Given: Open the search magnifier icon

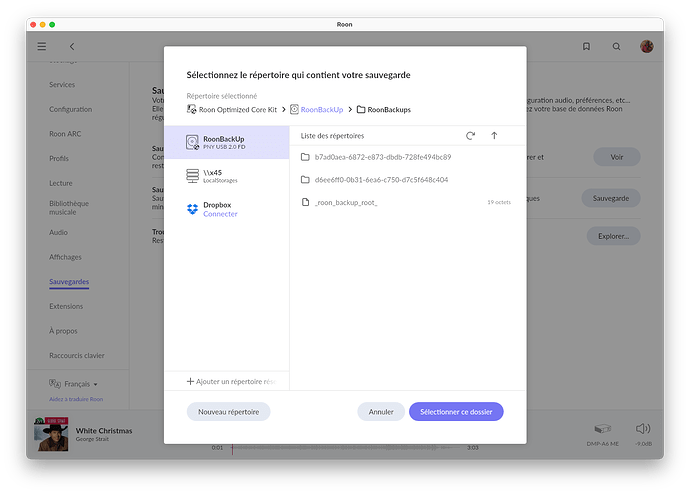Looking at the screenshot, I should [617, 46].
